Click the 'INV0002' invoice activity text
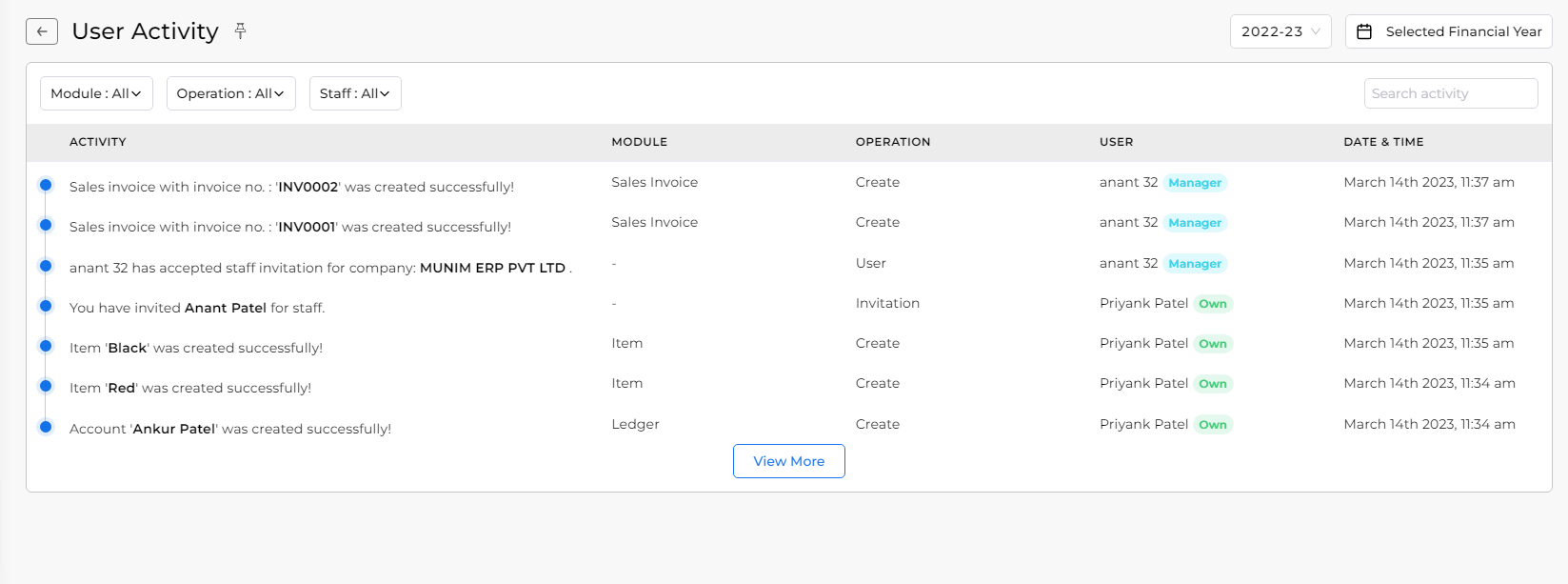This screenshot has height=584, width=1568. tap(291, 187)
